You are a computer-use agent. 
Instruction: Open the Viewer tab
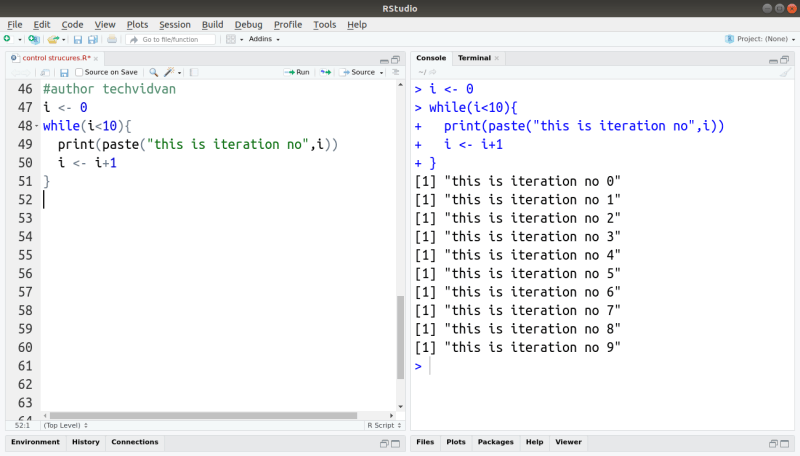point(568,442)
